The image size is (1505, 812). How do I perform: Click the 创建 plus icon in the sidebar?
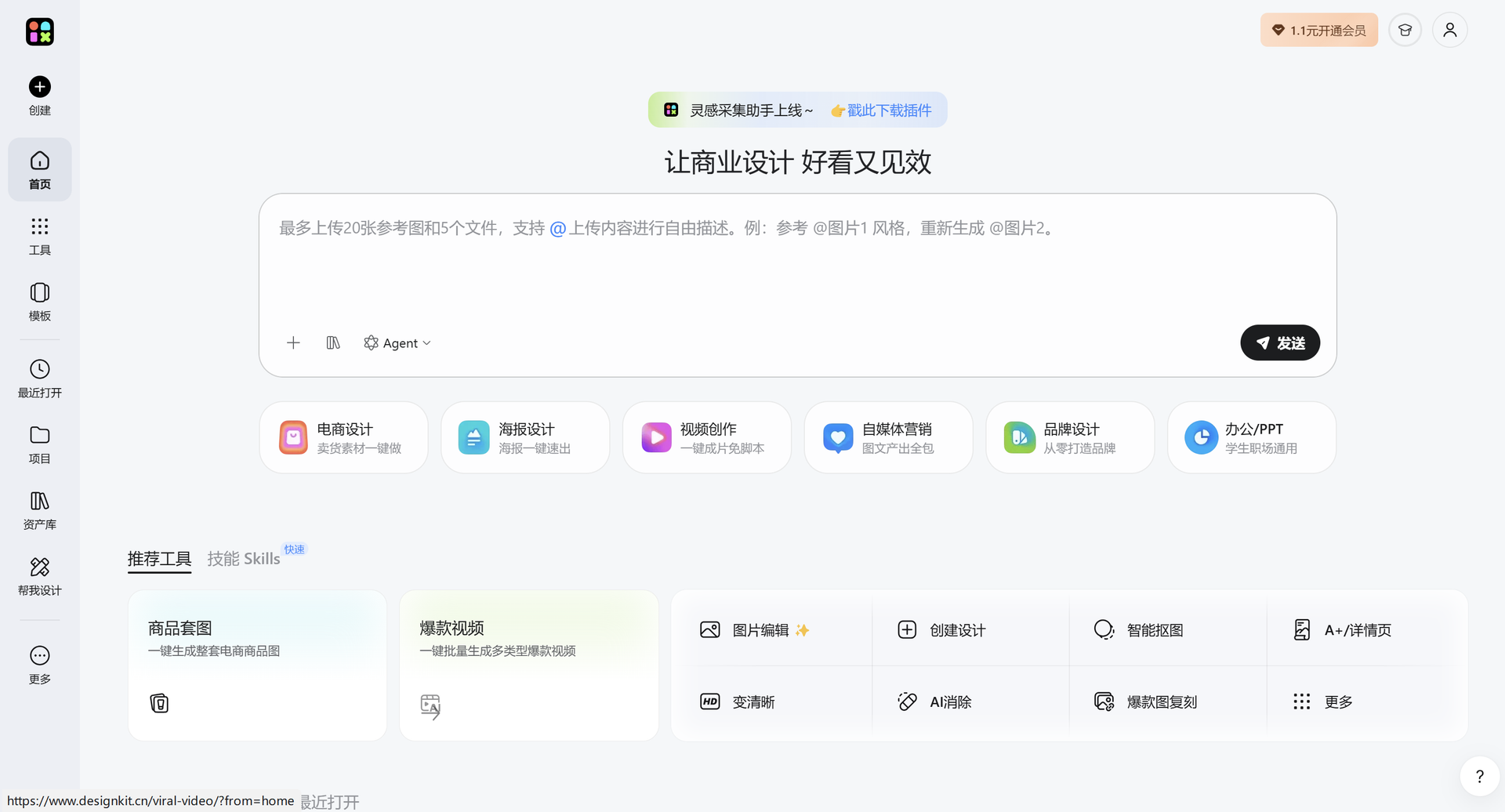(x=39, y=87)
